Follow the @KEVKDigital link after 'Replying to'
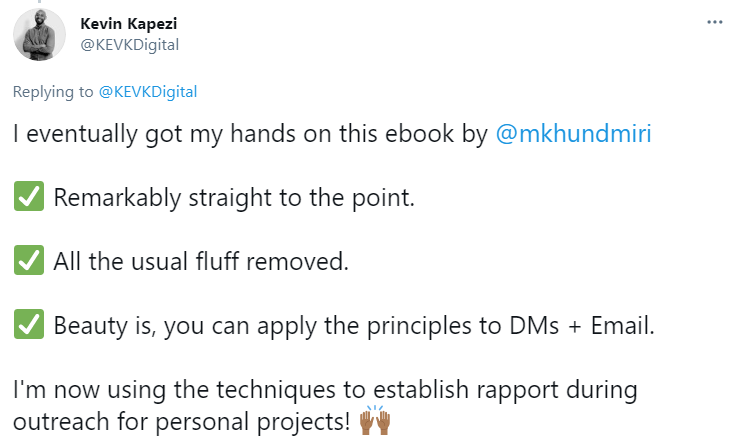The image size is (736, 448). [148, 92]
